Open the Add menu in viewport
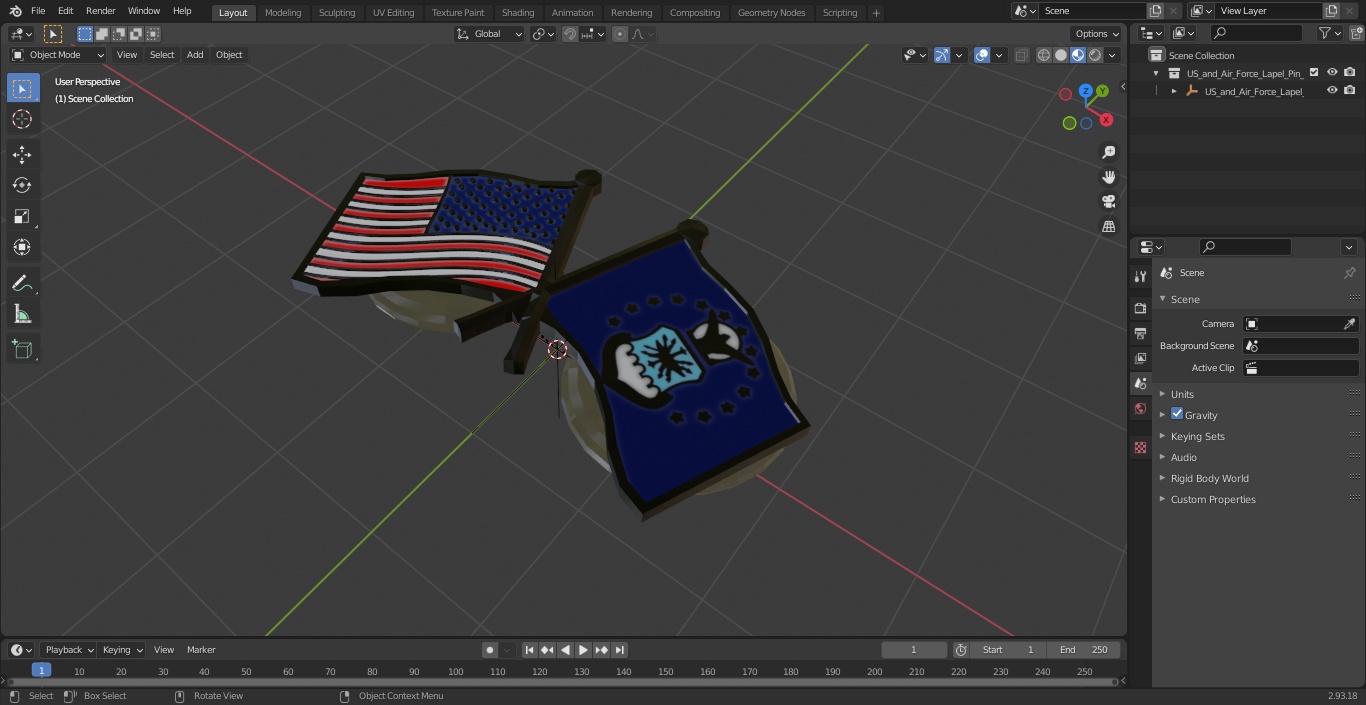 coord(195,55)
